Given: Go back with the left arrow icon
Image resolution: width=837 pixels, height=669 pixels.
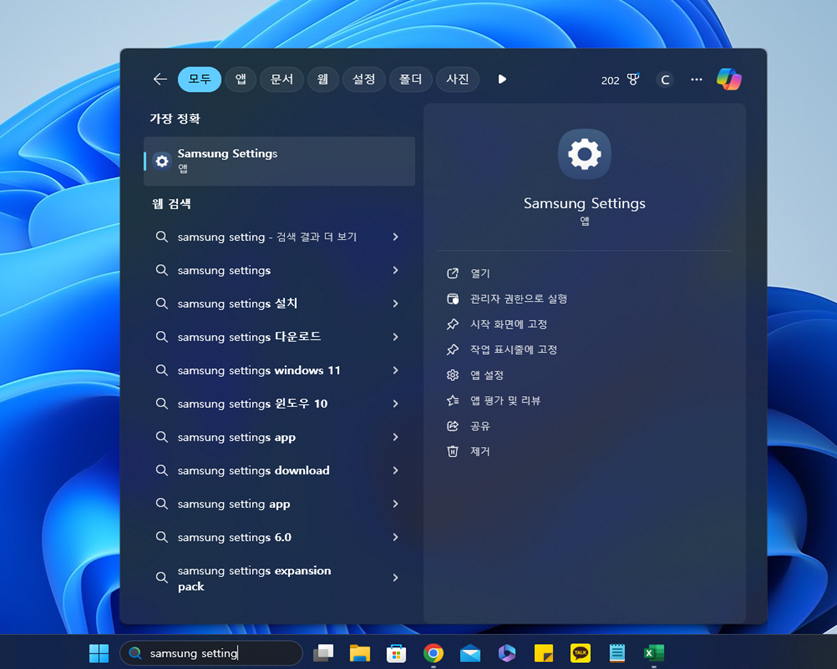Looking at the screenshot, I should coord(160,80).
